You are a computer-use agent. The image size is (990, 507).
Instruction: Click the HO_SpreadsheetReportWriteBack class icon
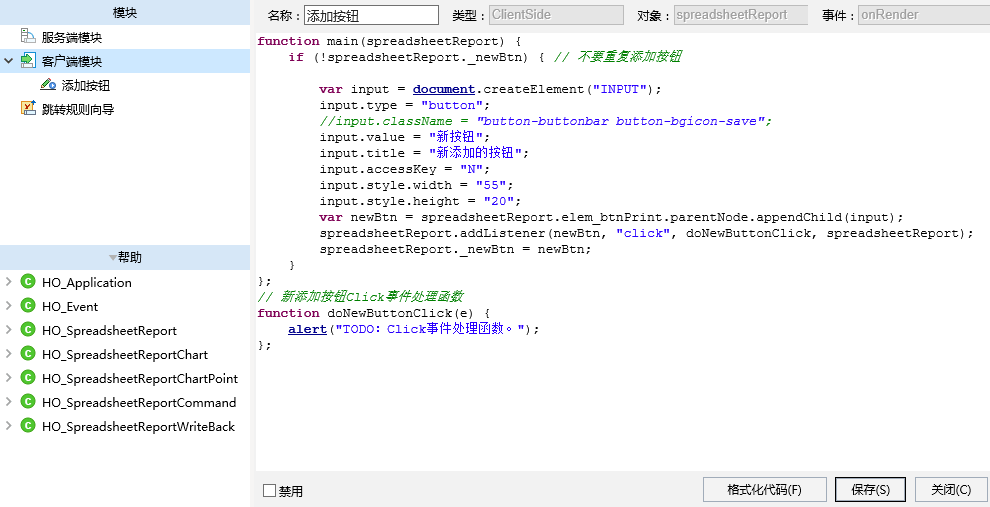click(x=28, y=426)
